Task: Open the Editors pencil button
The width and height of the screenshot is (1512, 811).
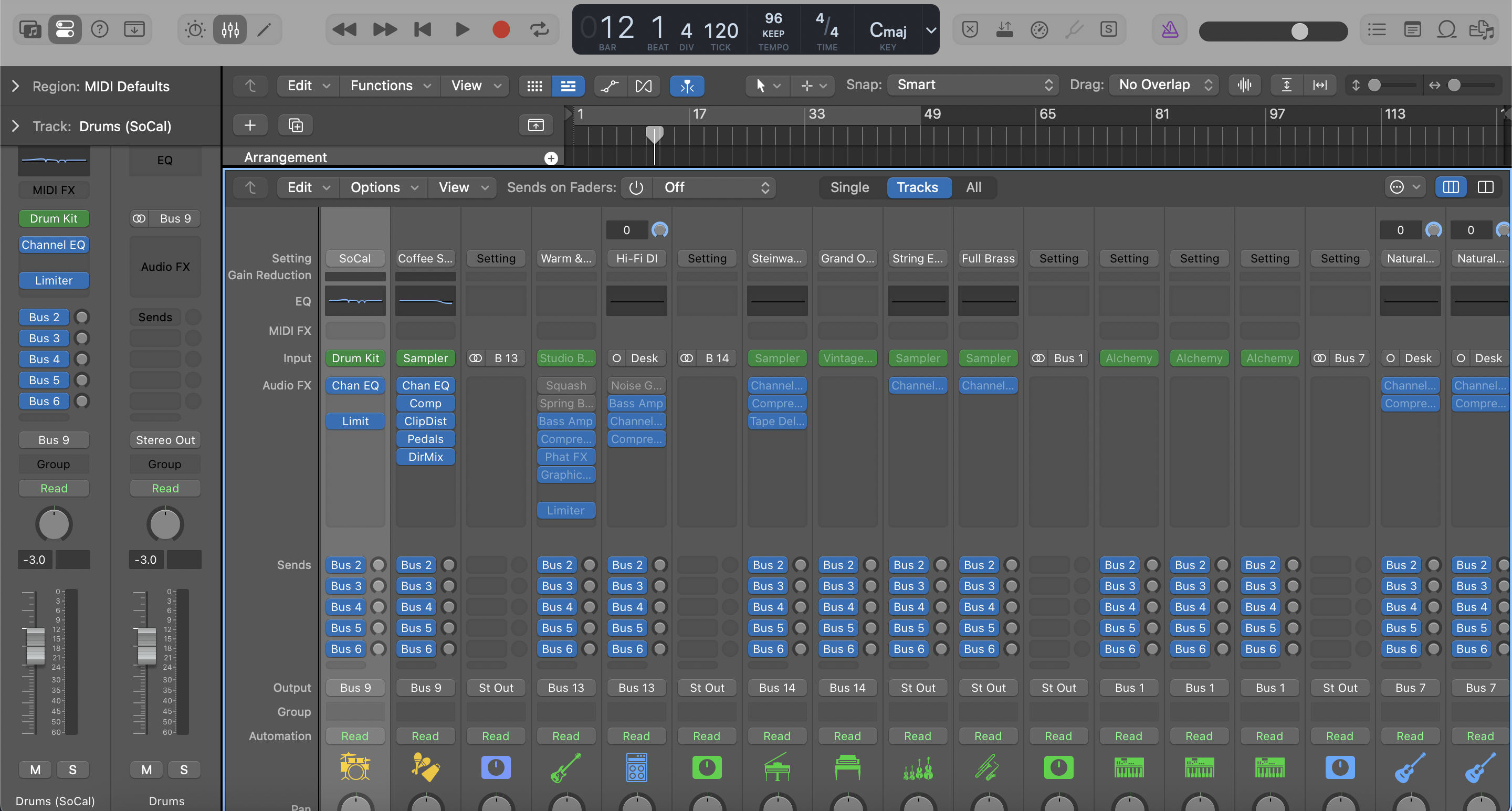Action: tap(265, 29)
